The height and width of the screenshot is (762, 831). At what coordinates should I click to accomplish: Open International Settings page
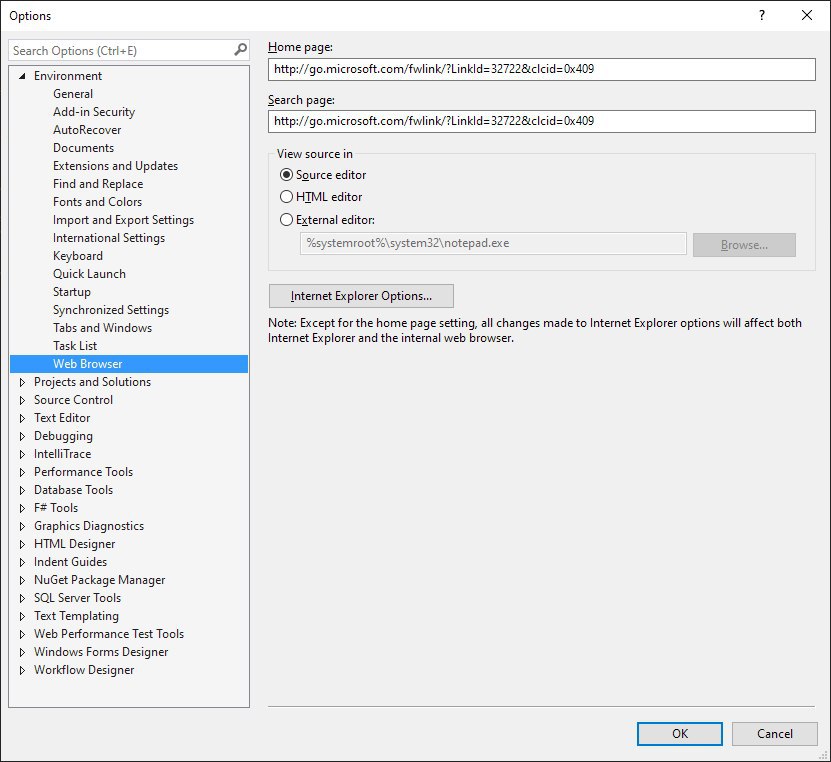[x=109, y=238]
